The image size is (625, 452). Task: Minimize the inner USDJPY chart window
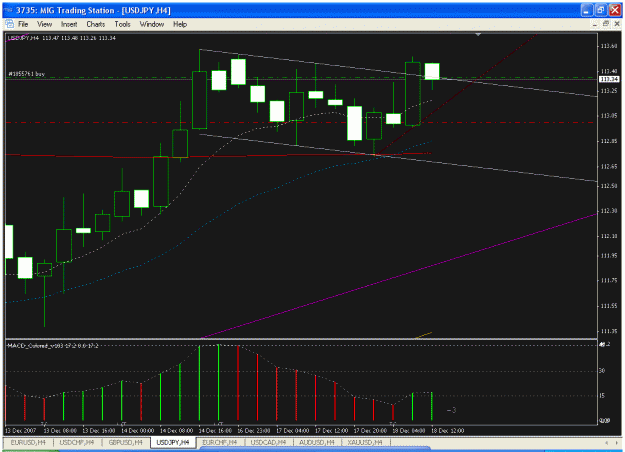click(595, 24)
